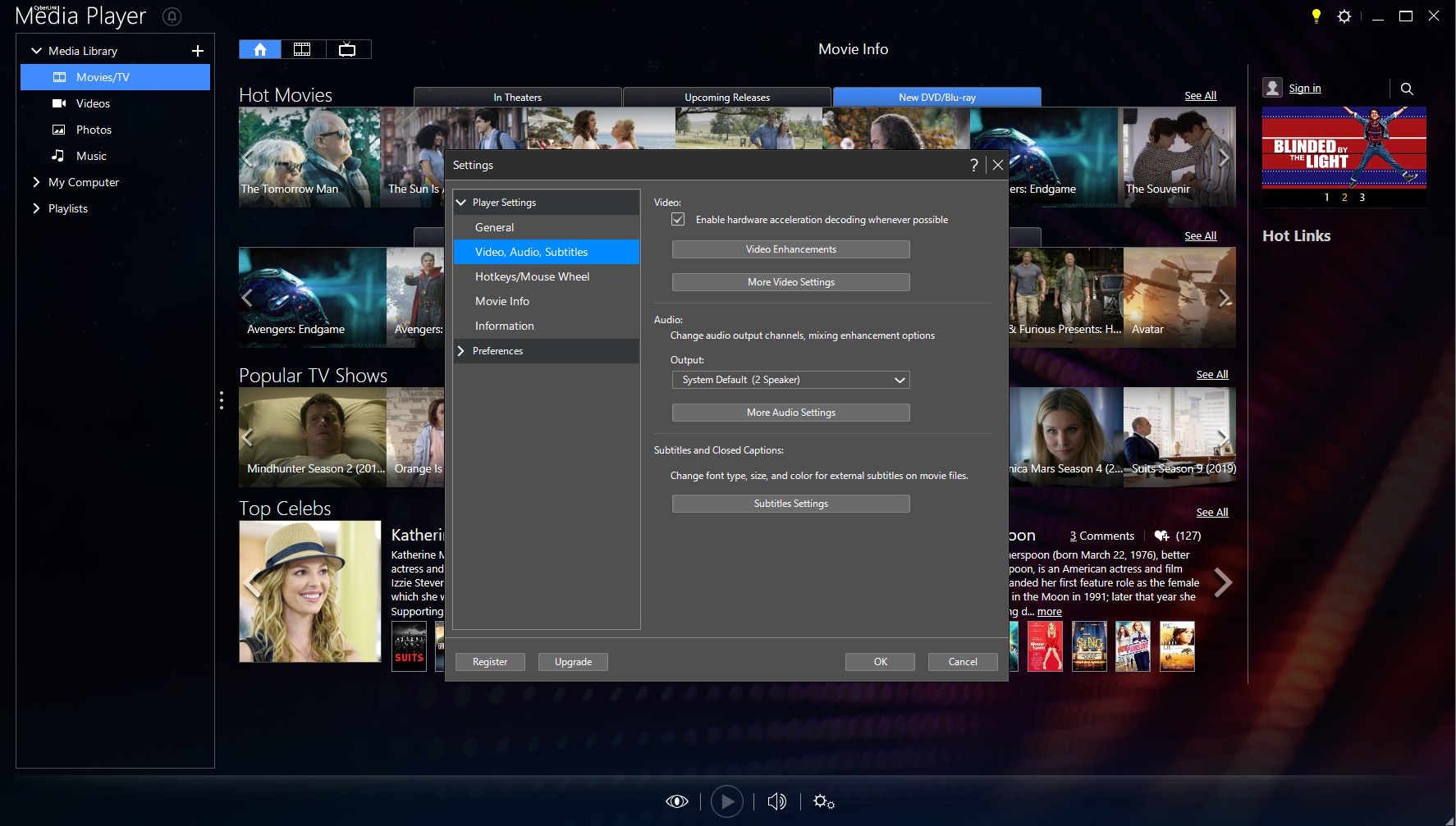Image resolution: width=1456 pixels, height=826 pixels.
Task: Select Movies/TV in Media Library
Action: click(x=115, y=77)
